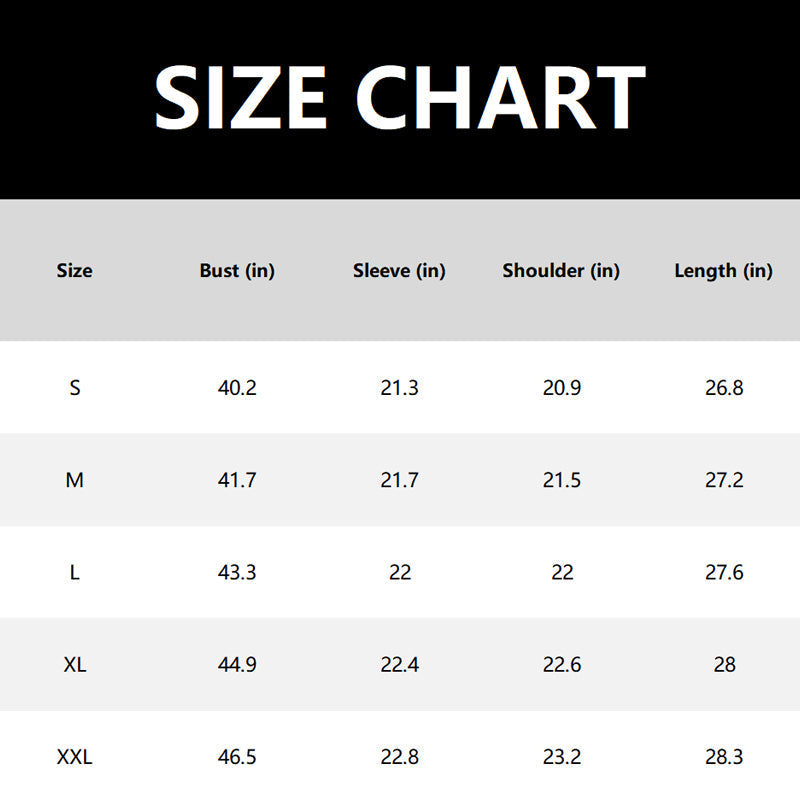Viewport: 800px width, 800px height.
Task: Click the S size row label
Action: click(x=75, y=388)
